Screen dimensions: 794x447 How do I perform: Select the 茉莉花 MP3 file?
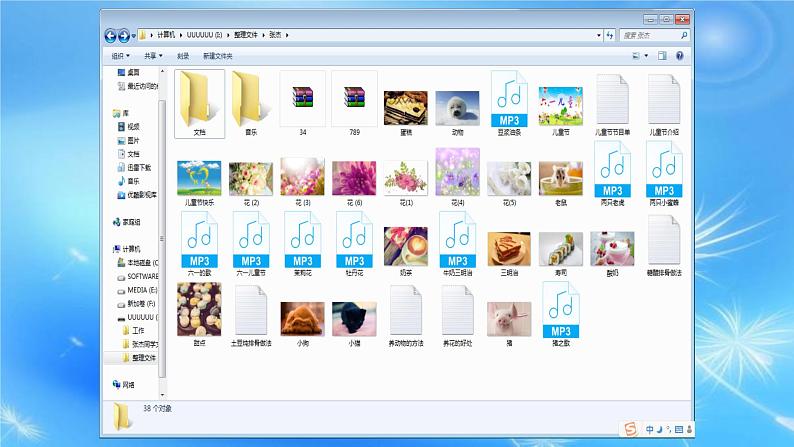(303, 245)
